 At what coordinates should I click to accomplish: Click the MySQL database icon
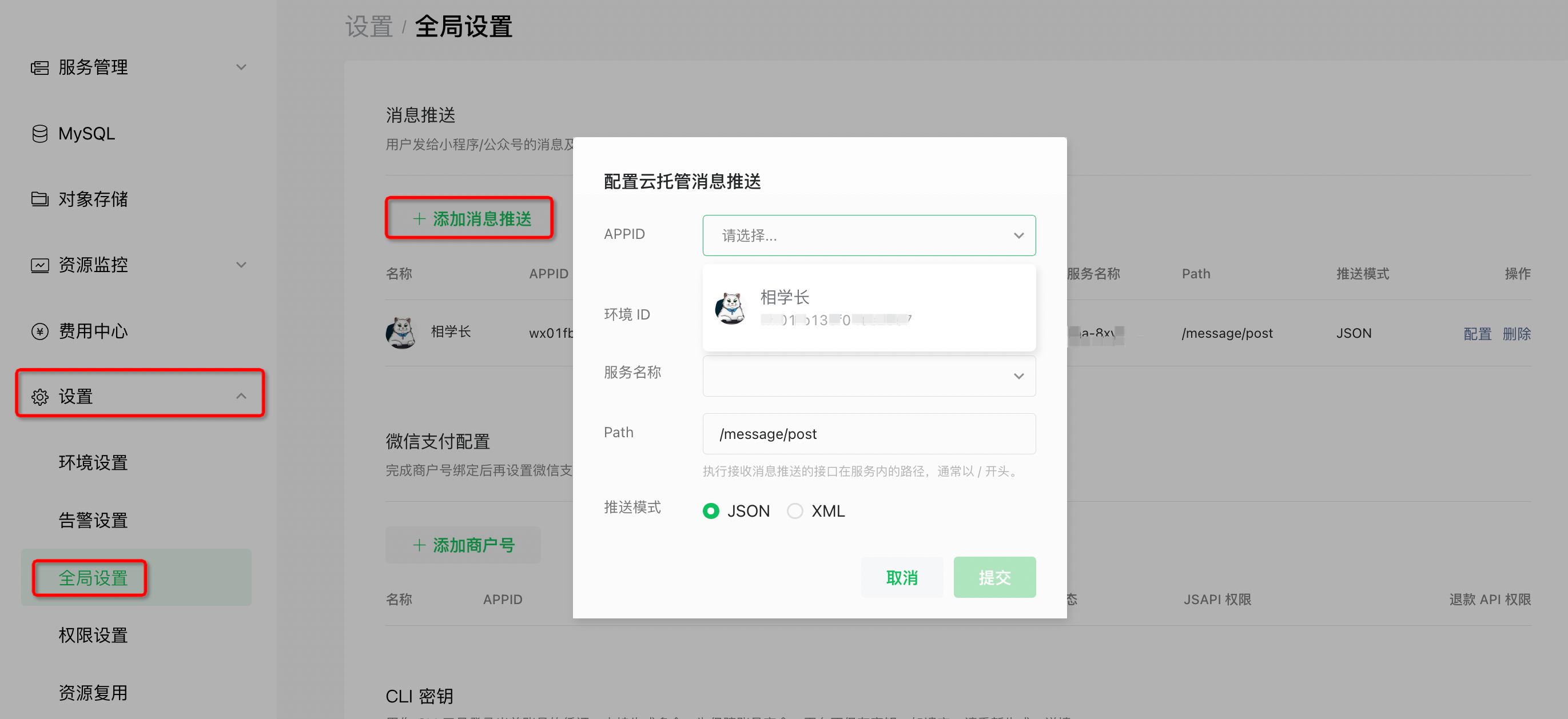[x=39, y=133]
